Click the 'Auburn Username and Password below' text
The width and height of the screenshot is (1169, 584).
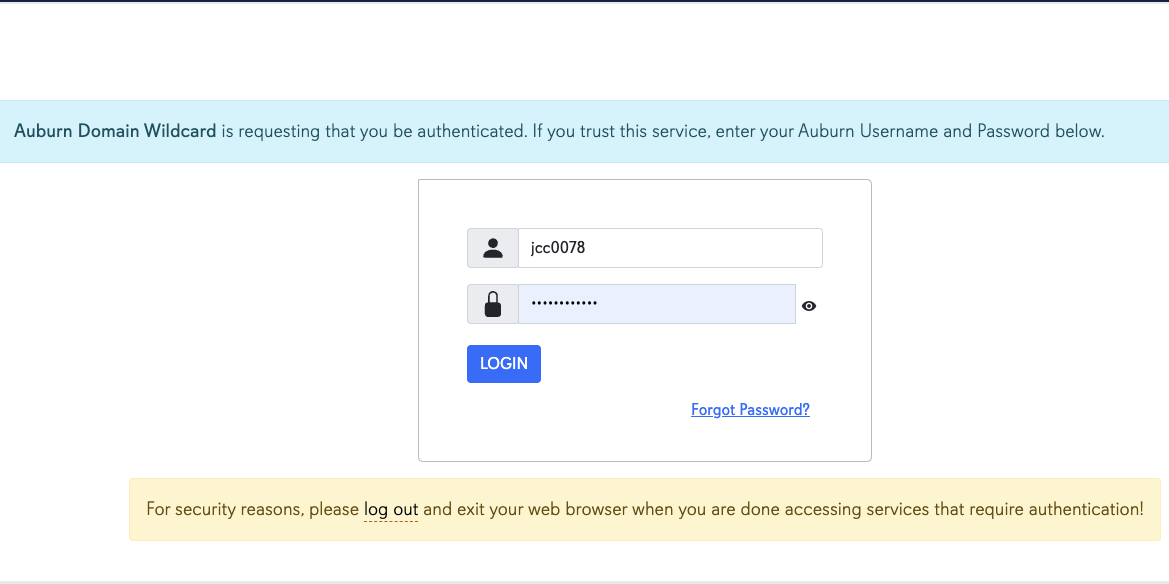coord(951,131)
